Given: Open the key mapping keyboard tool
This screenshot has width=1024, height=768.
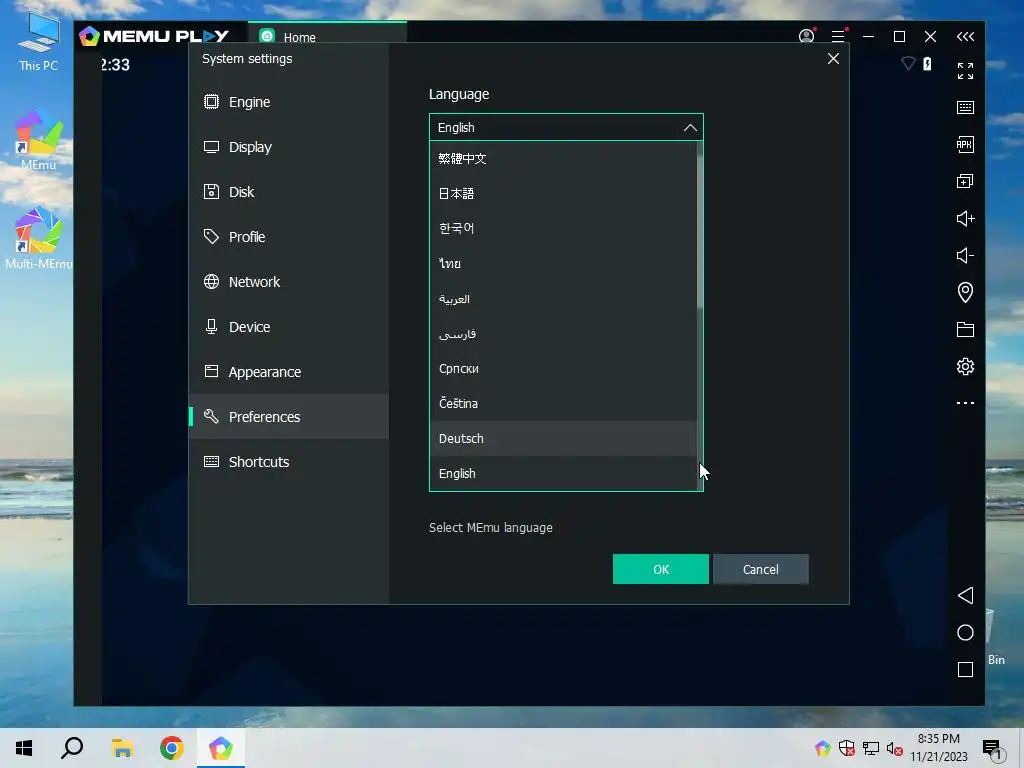Looking at the screenshot, I should point(965,108).
